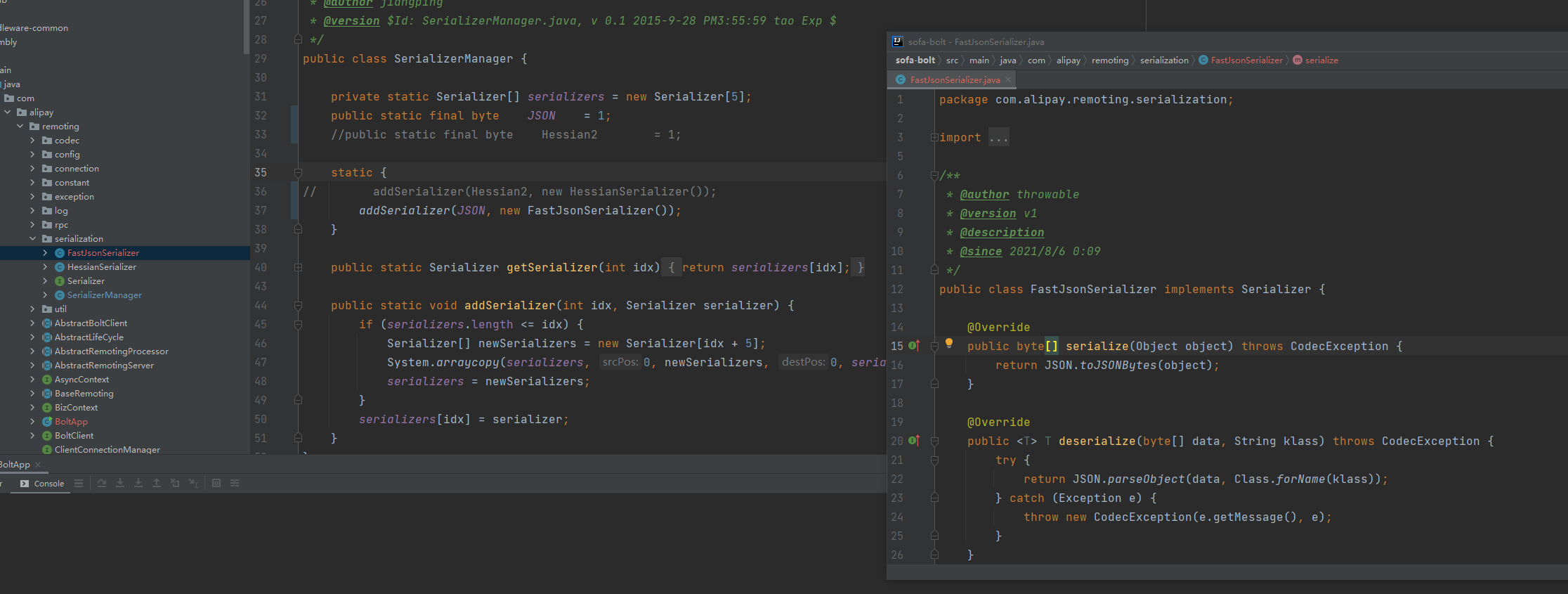
Task: Click the toJSONBytes method call on line 16
Action: click(x=1118, y=366)
